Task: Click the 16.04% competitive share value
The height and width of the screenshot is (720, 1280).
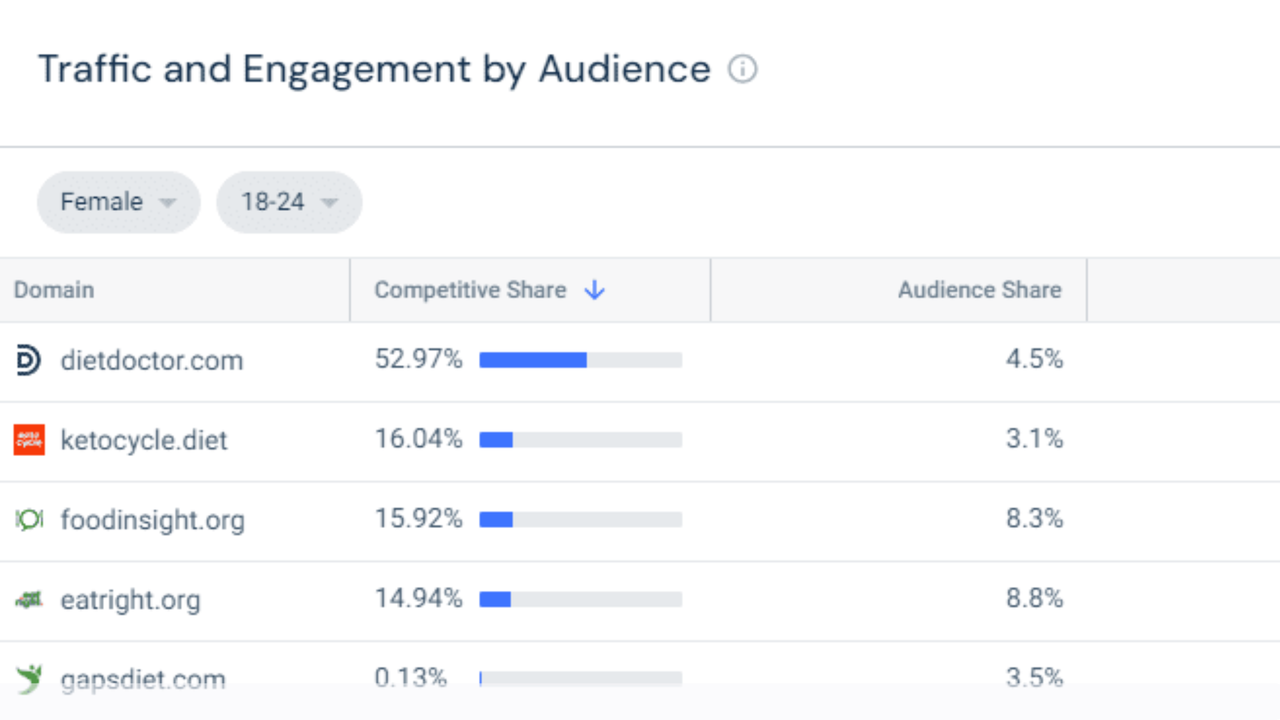Action: coord(418,439)
